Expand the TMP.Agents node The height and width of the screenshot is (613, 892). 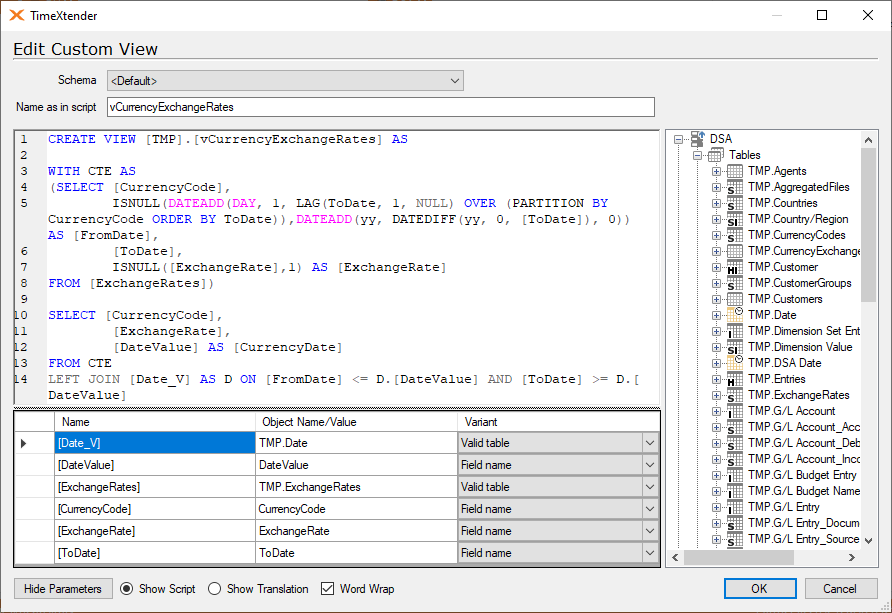pos(716,171)
